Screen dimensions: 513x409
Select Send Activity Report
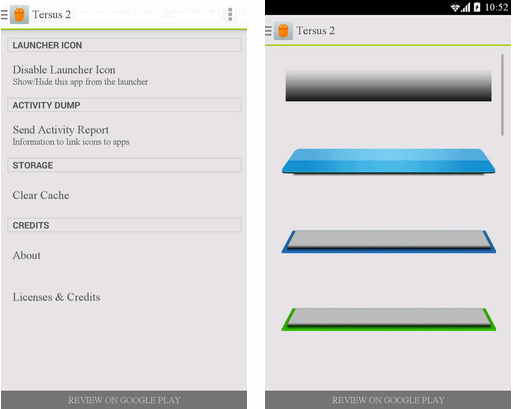pos(124,135)
